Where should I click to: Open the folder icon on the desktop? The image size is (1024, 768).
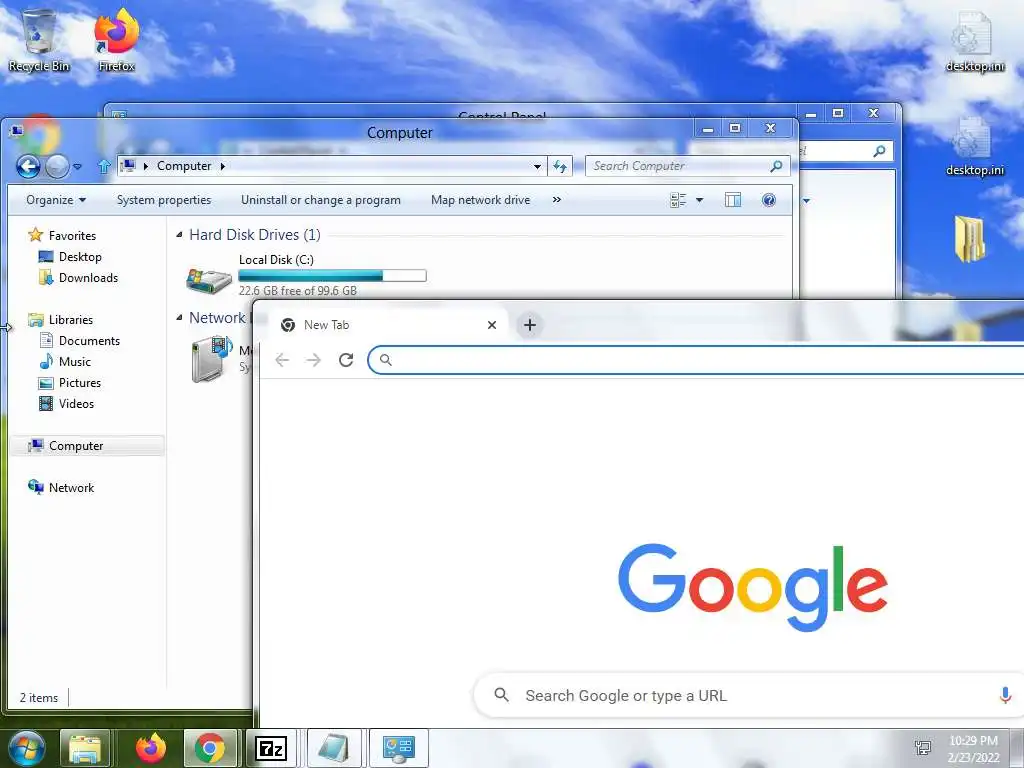tap(970, 239)
